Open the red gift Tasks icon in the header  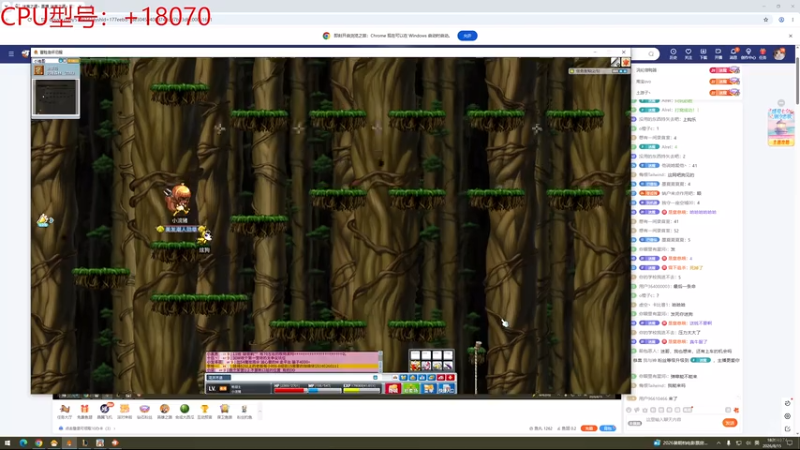click(x=763, y=54)
